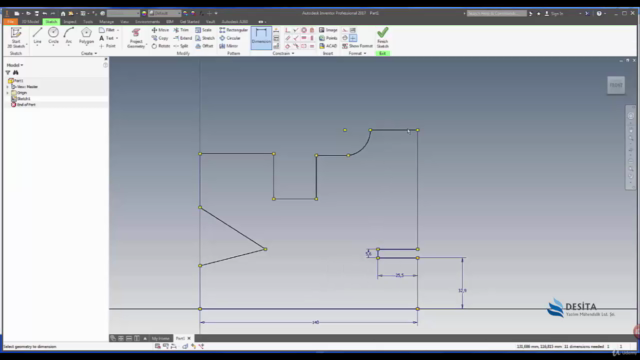Activate the Copy command
This screenshot has height=360, width=640.
[x=160, y=38]
